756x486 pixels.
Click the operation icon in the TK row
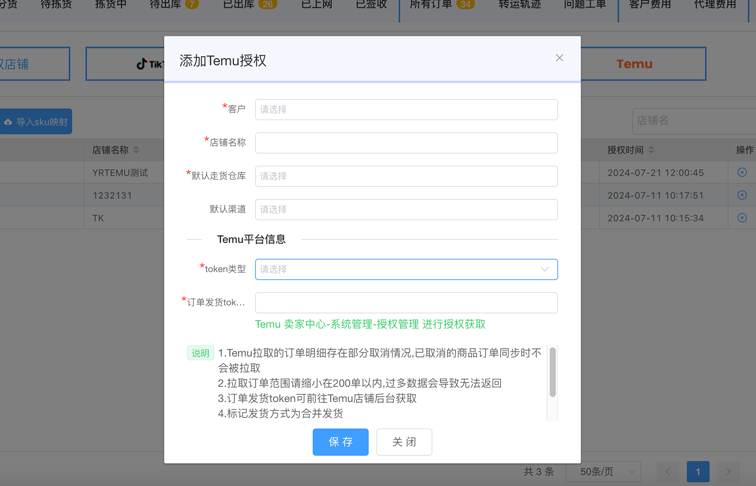(x=742, y=217)
